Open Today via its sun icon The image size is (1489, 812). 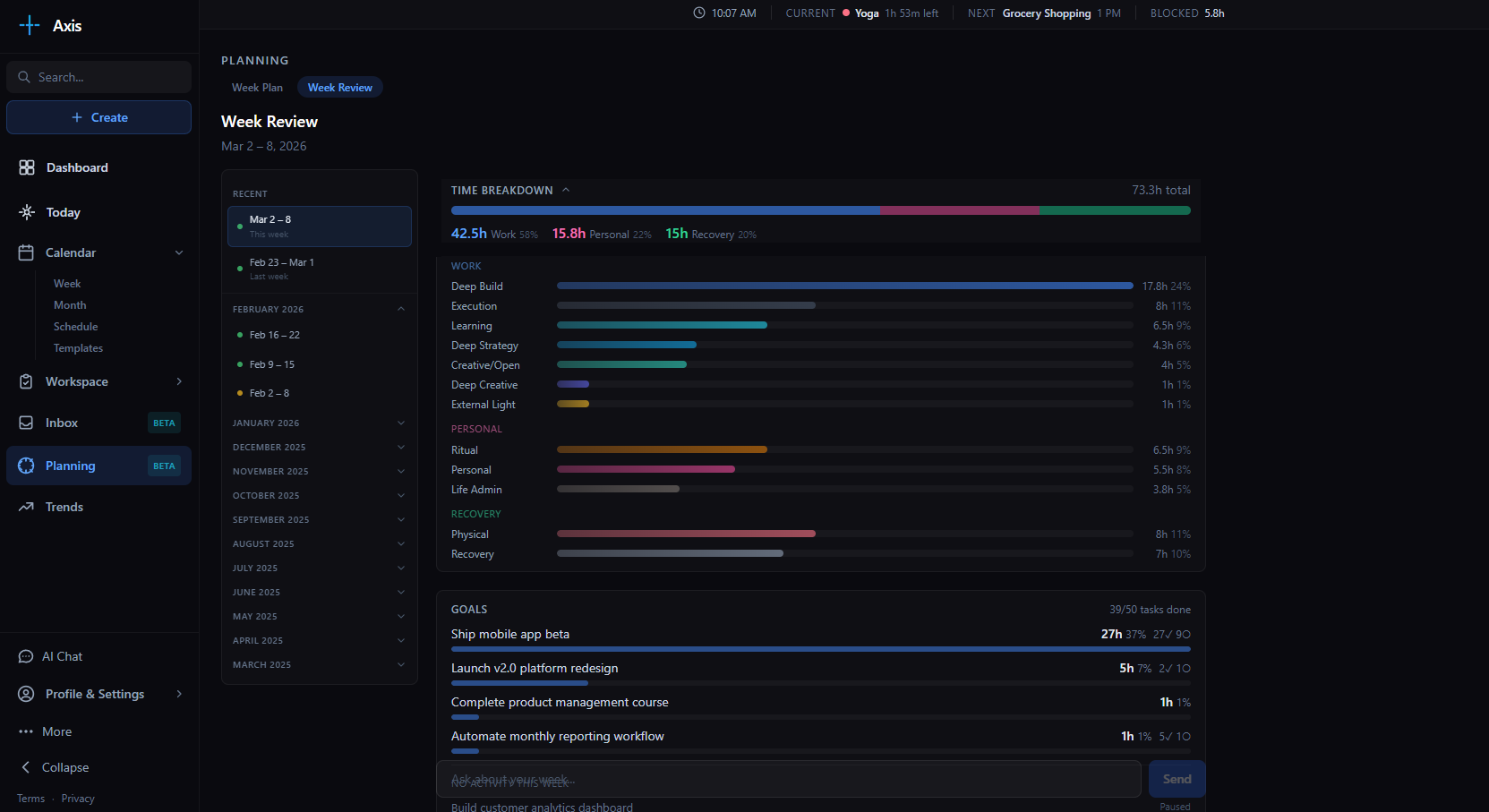[x=27, y=212]
